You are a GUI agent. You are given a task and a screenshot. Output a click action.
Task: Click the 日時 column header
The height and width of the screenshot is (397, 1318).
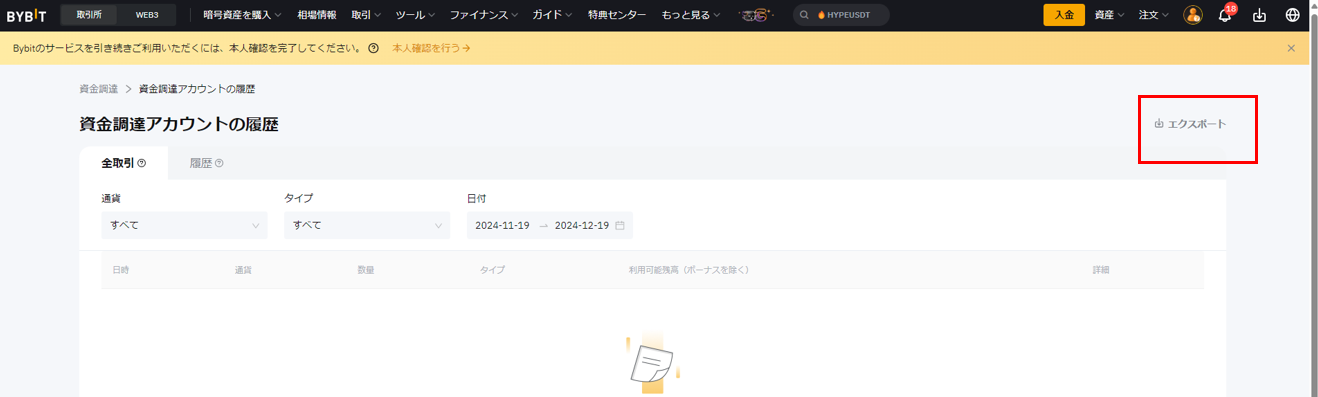click(120, 270)
